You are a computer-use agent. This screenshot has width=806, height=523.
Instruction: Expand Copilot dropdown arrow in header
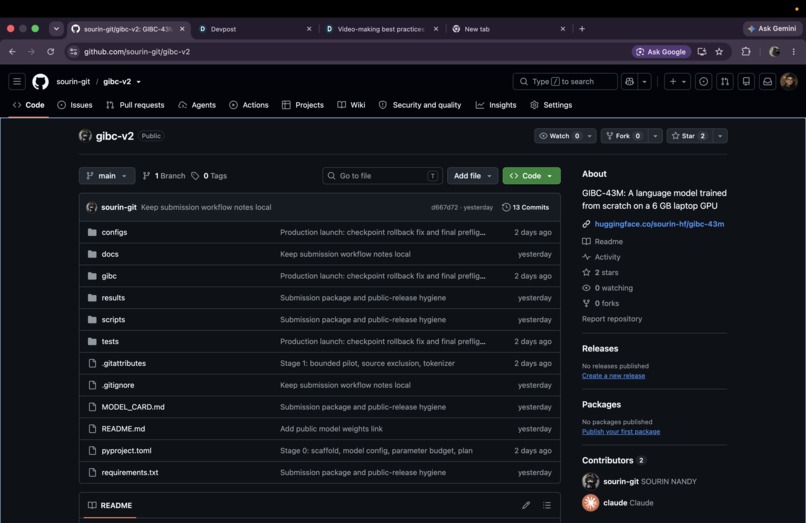pyautogui.click(x=645, y=81)
